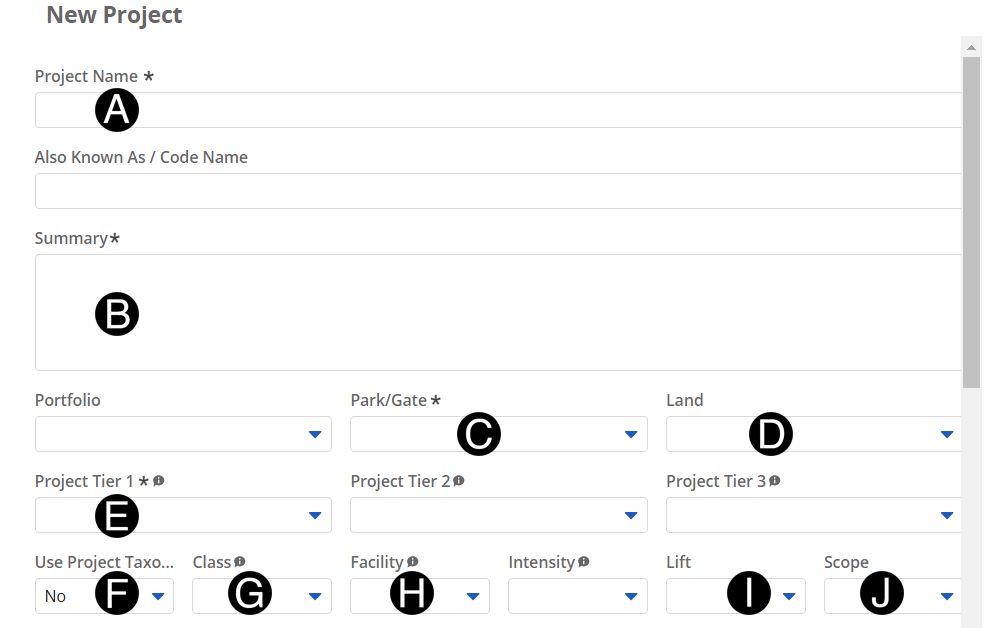Click info icon next to Intensity label
The height and width of the screenshot is (628, 1002).
click(584, 562)
